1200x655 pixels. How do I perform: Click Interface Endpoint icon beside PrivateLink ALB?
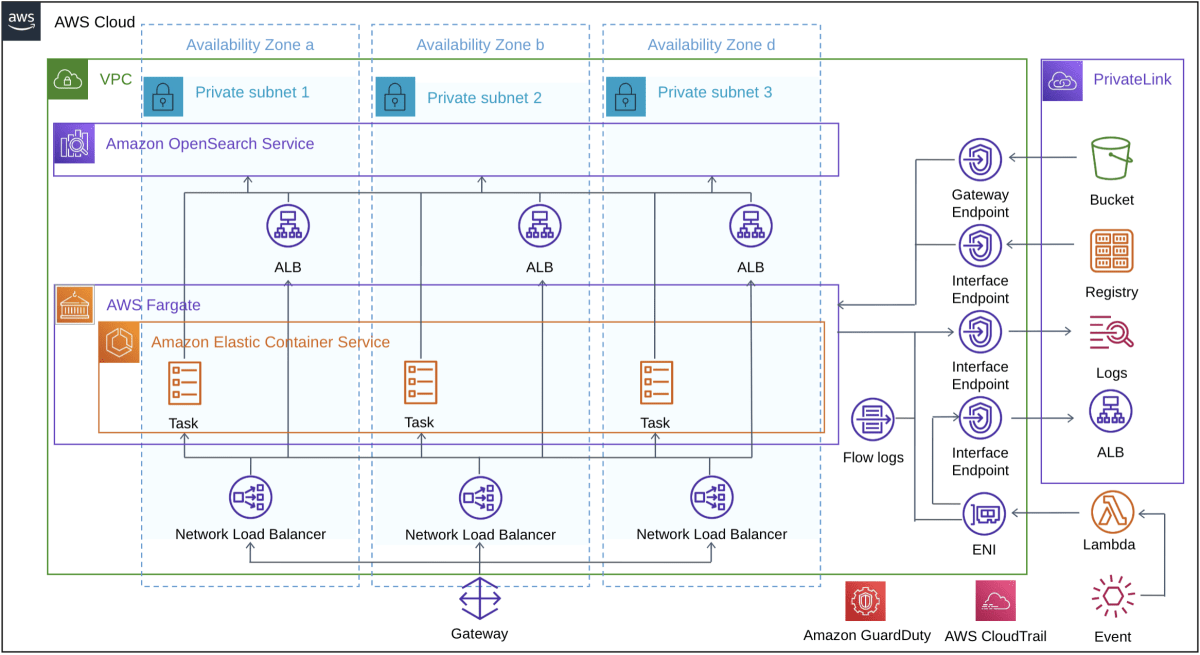[980, 418]
